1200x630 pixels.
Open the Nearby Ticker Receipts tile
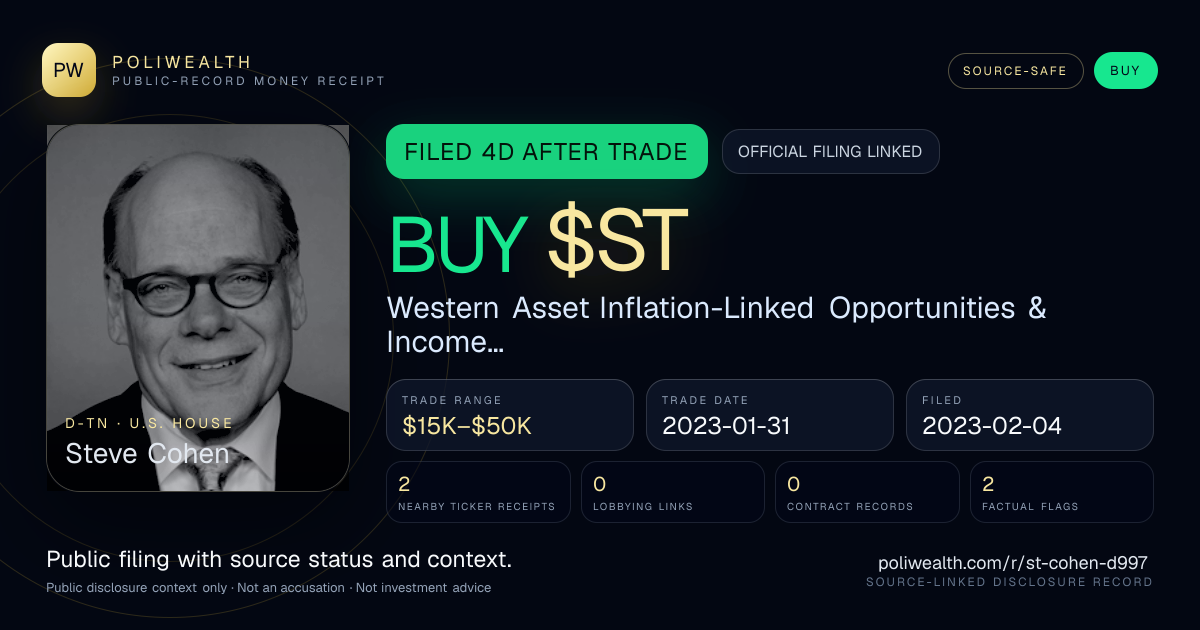point(478,492)
